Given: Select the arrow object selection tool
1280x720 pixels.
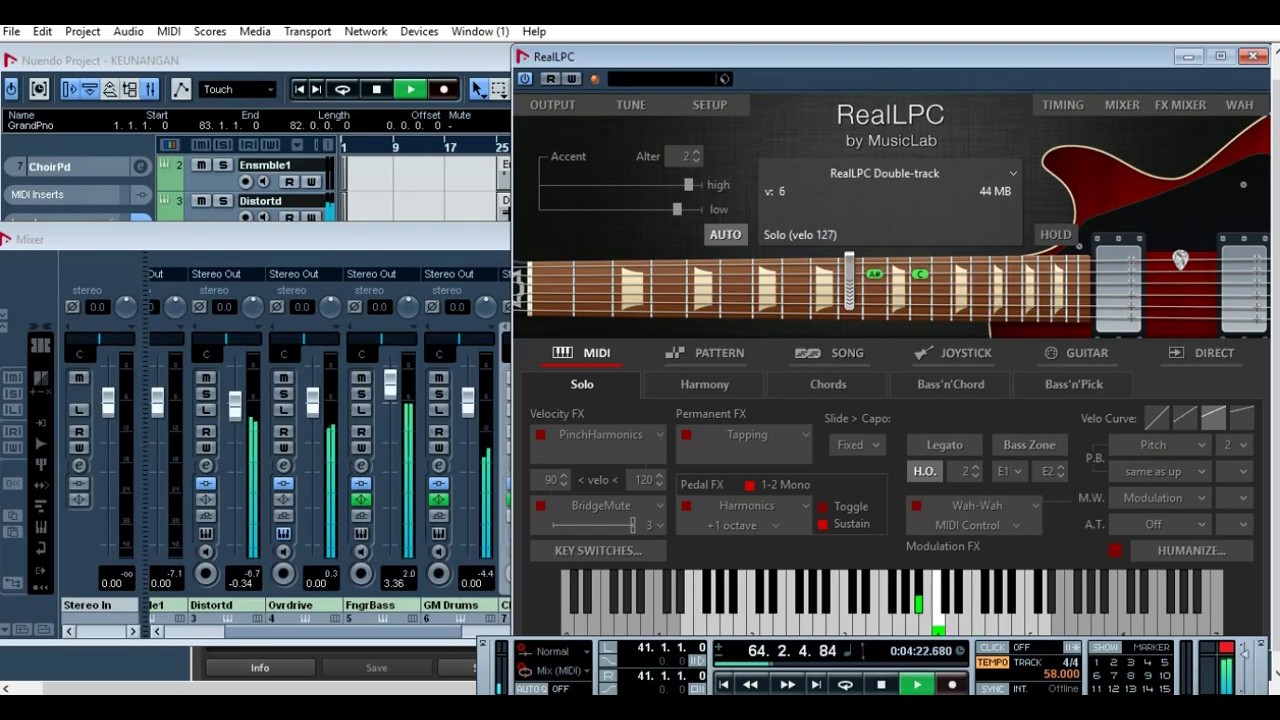Looking at the screenshot, I should (478, 90).
